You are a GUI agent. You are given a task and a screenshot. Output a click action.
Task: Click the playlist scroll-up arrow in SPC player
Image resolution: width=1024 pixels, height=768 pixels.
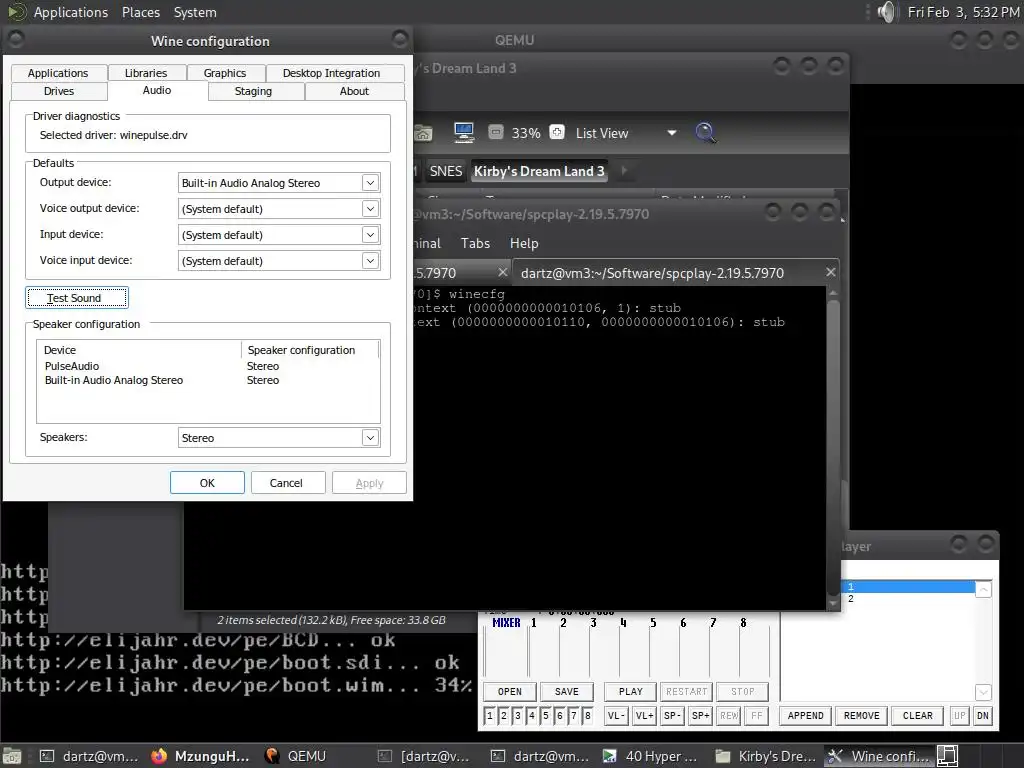(x=984, y=590)
